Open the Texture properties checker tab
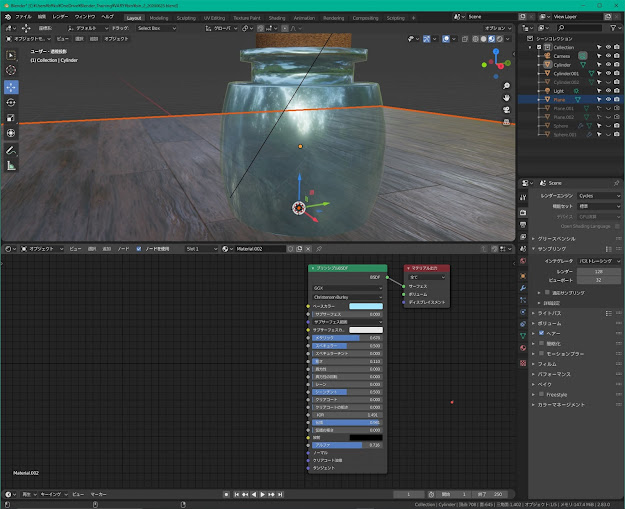This screenshot has width=625, height=509. [523, 363]
